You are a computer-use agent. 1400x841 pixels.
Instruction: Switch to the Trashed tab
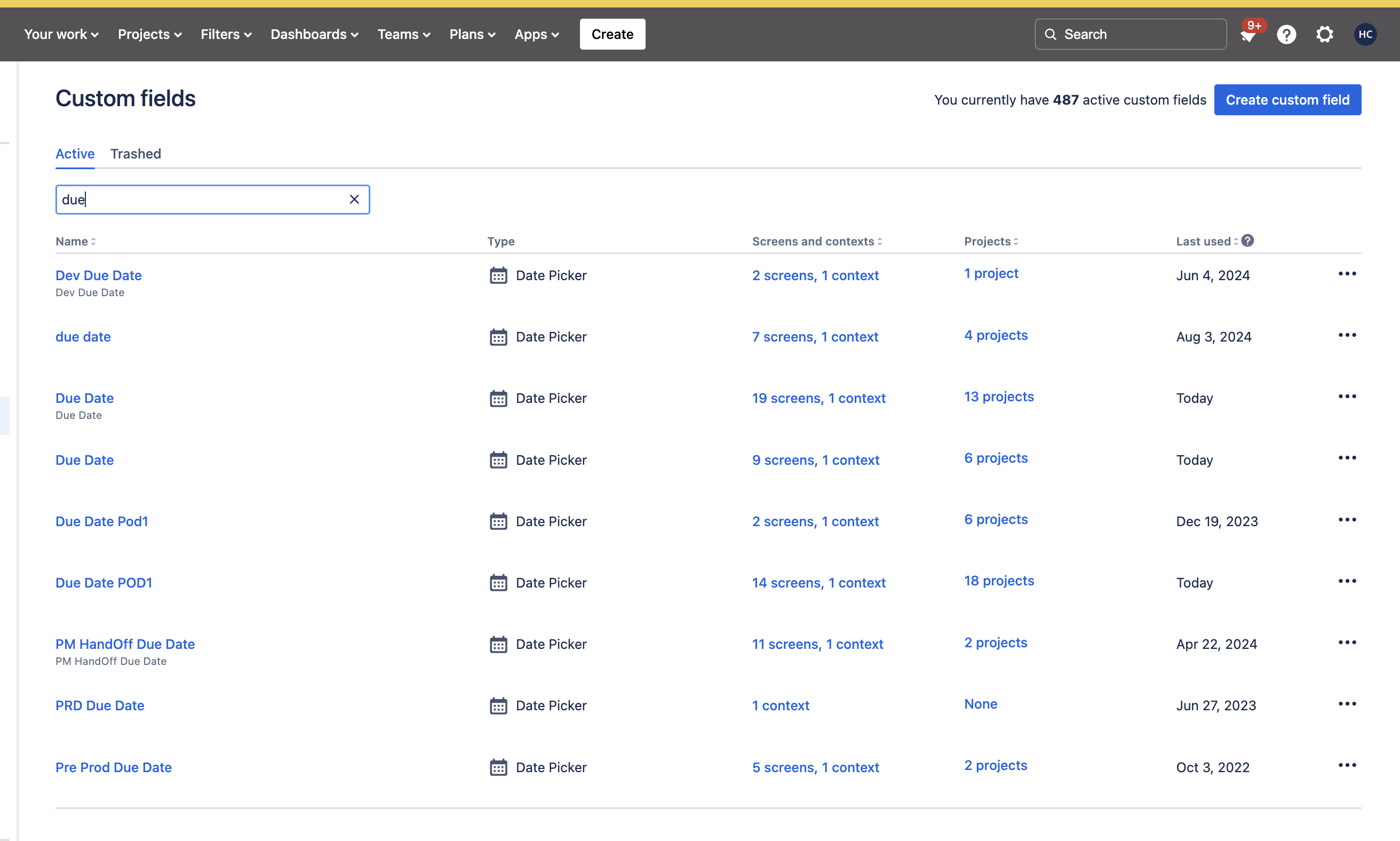point(136,154)
